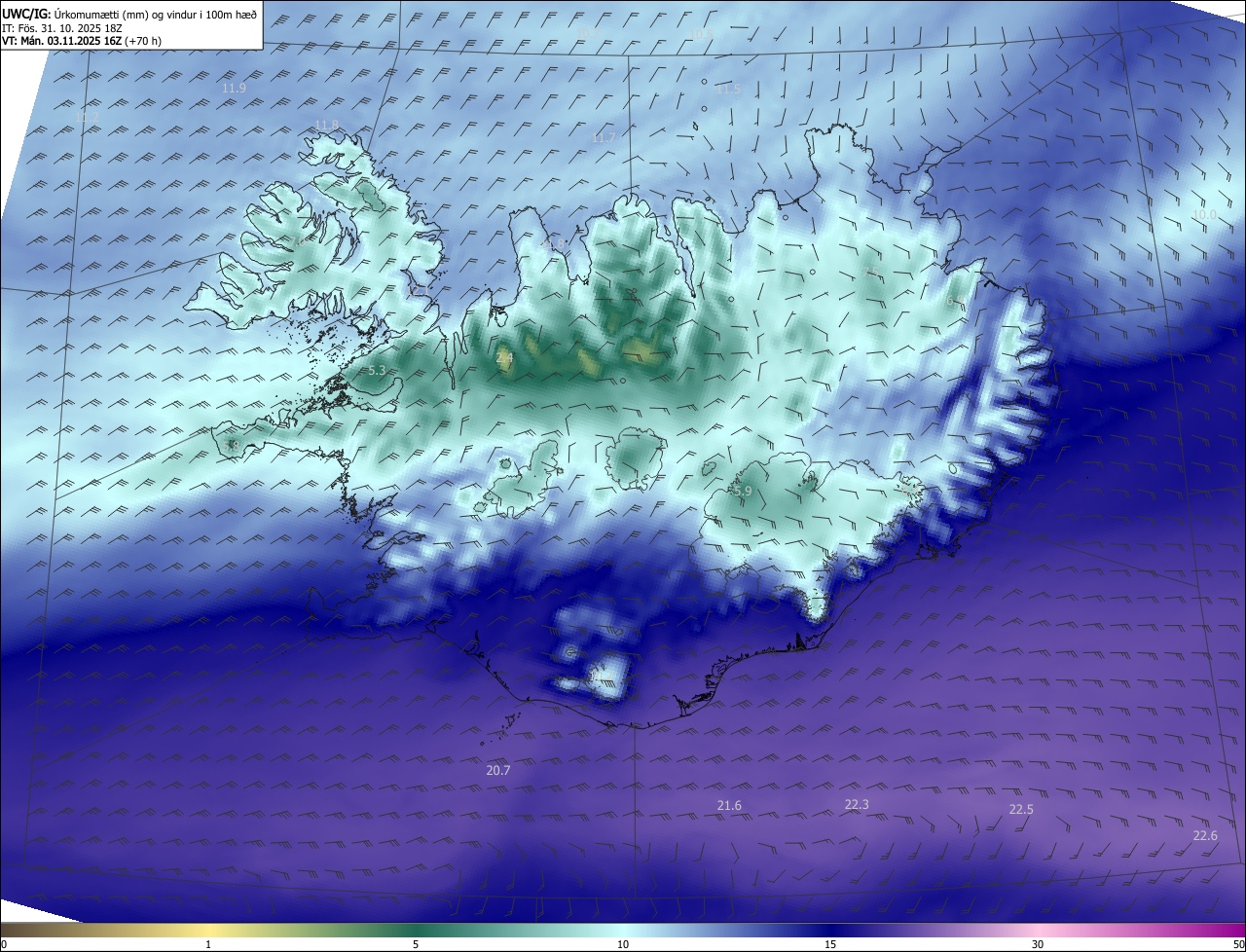Click the pale cyan scale segment above label 10
The width and height of the screenshot is (1246, 952).
coord(623,931)
